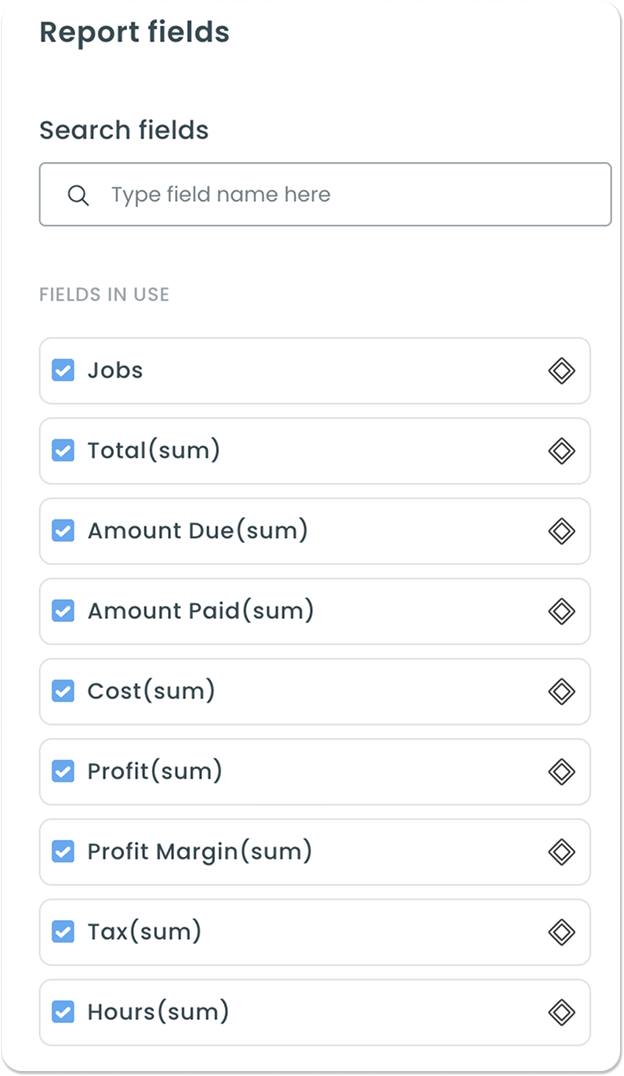Toggle off the Cost(sum) checkbox

pyautogui.click(x=63, y=691)
